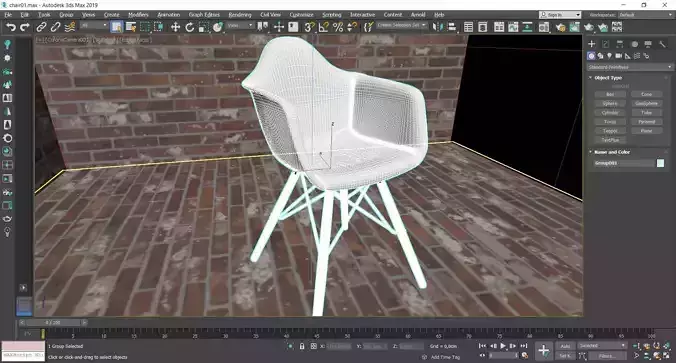The image size is (676, 363).
Task: Open the Sign In dropdown
Action: (x=560, y=15)
